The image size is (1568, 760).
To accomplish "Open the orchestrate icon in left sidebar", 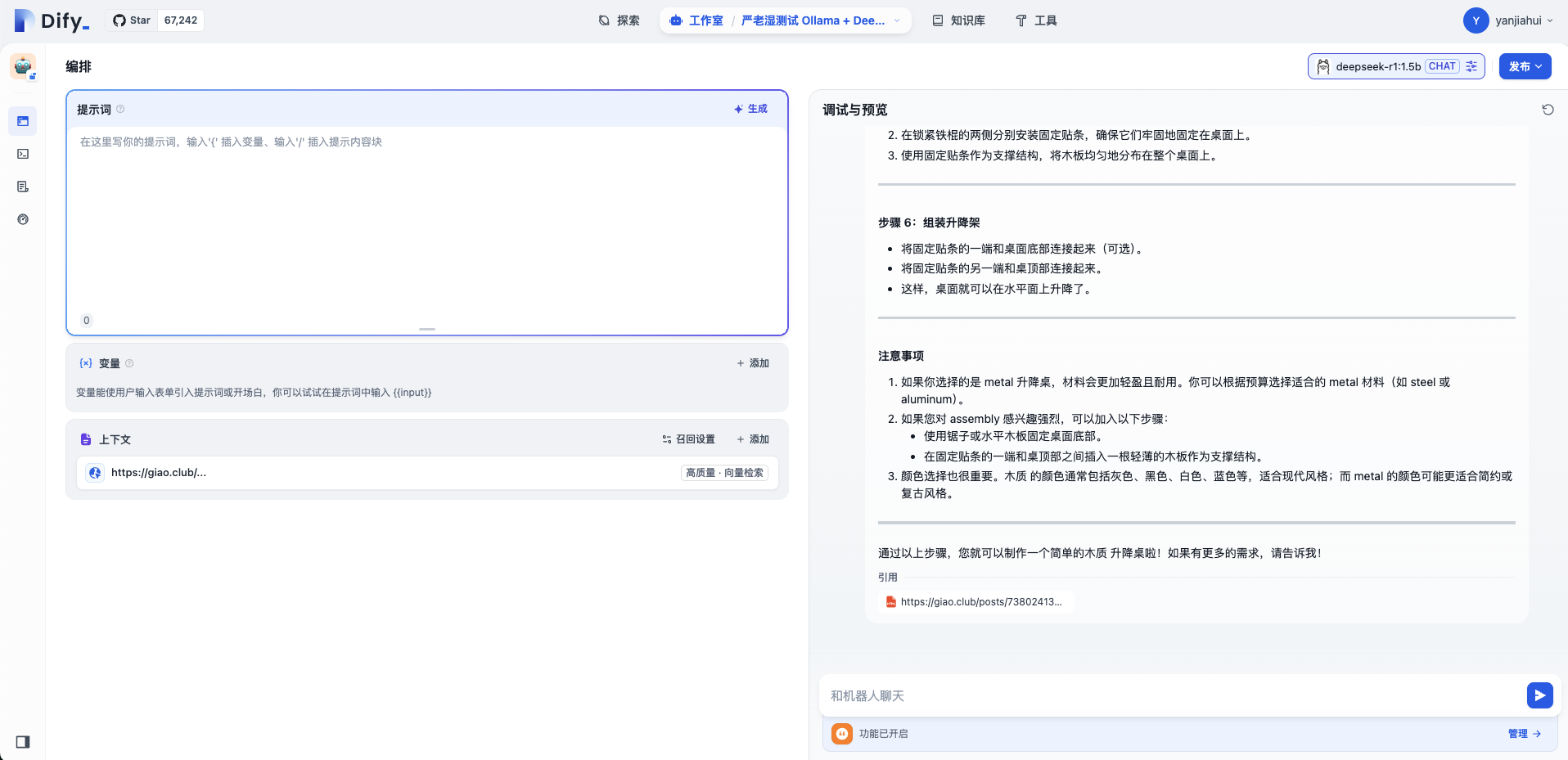I will click(x=23, y=121).
